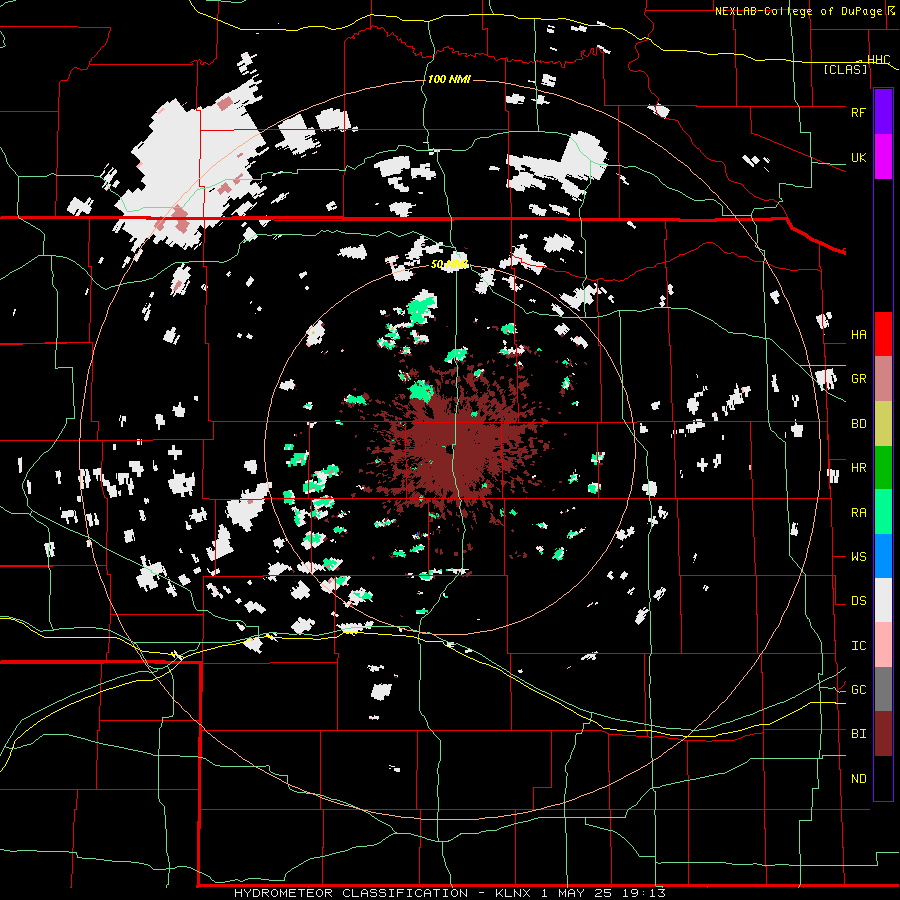Screen dimensions: 900x900
Task: Click the HHC product code label
Action: pos(878,60)
